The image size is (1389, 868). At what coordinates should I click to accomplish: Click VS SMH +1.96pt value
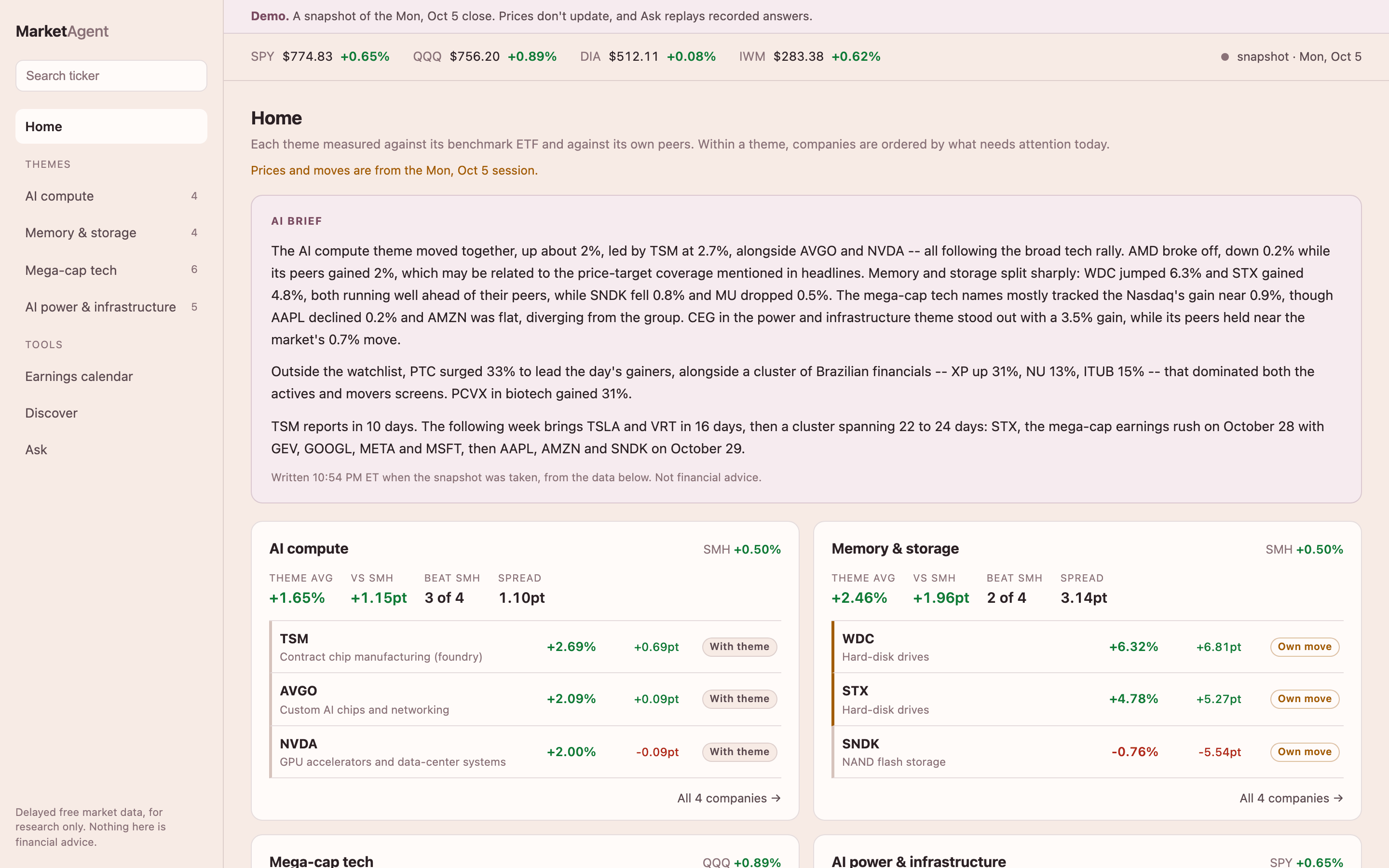[x=941, y=598]
